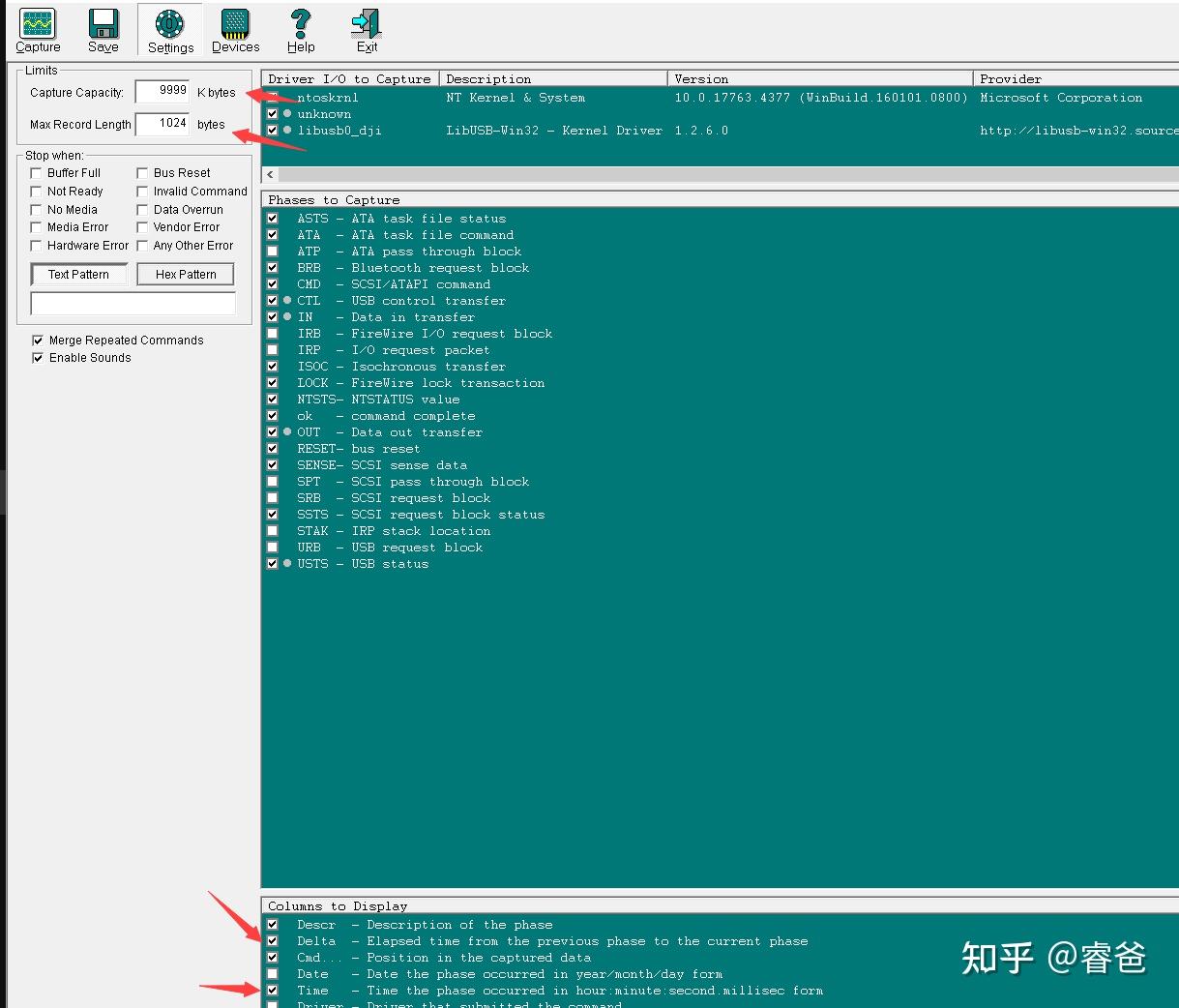Check the Data Overrun option

(x=142, y=210)
